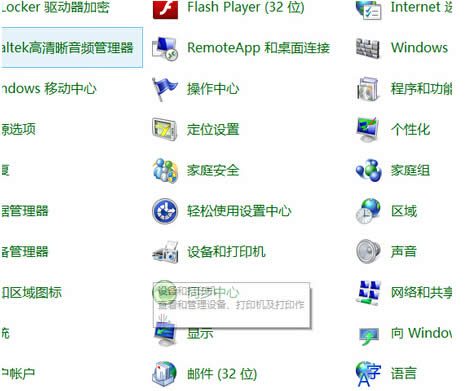Screen dimensions: 470x391
Task: Click the 声音 text label
Action: (404, 252)
